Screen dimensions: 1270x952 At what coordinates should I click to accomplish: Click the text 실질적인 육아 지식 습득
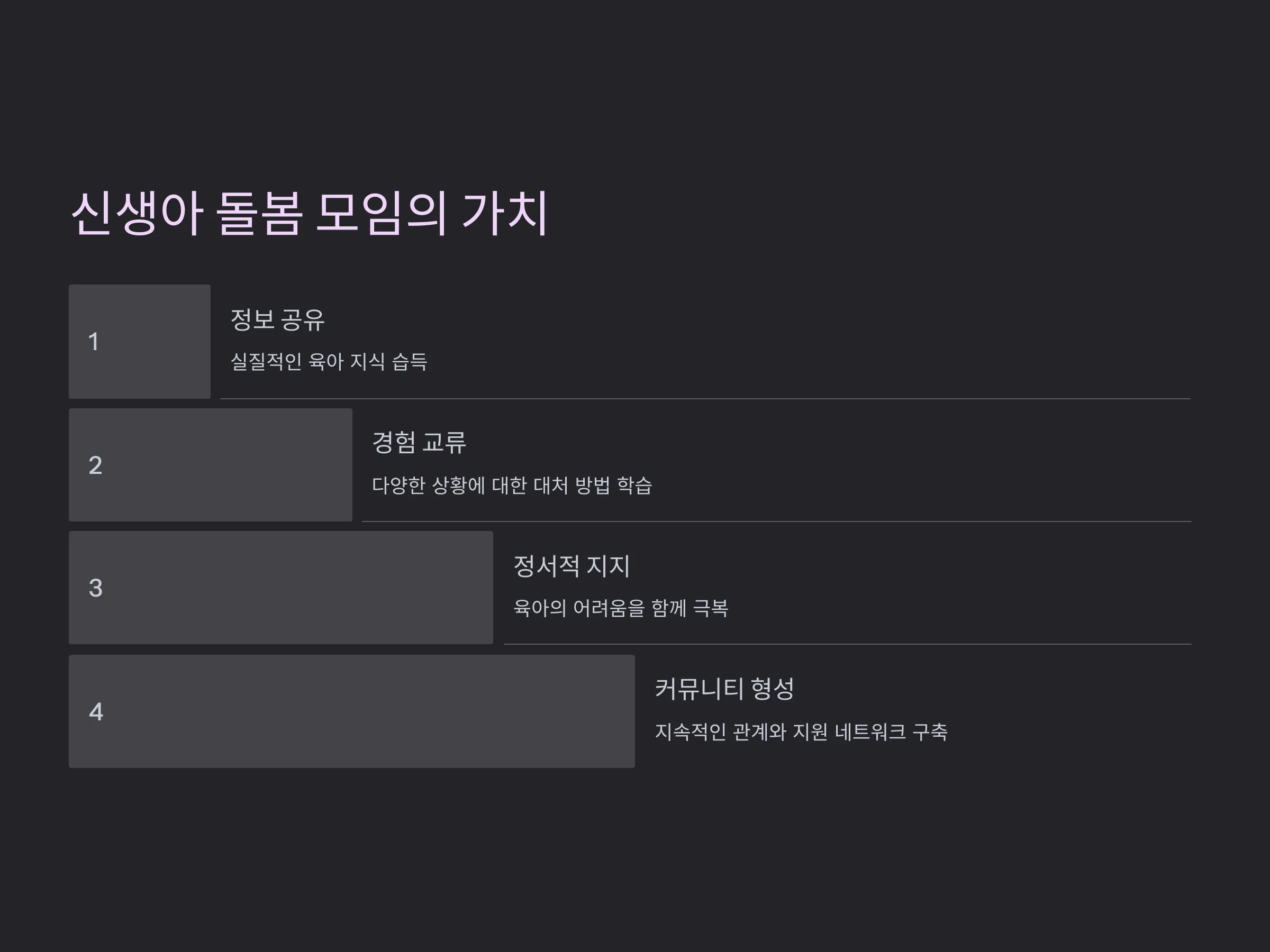click(329, 362)
